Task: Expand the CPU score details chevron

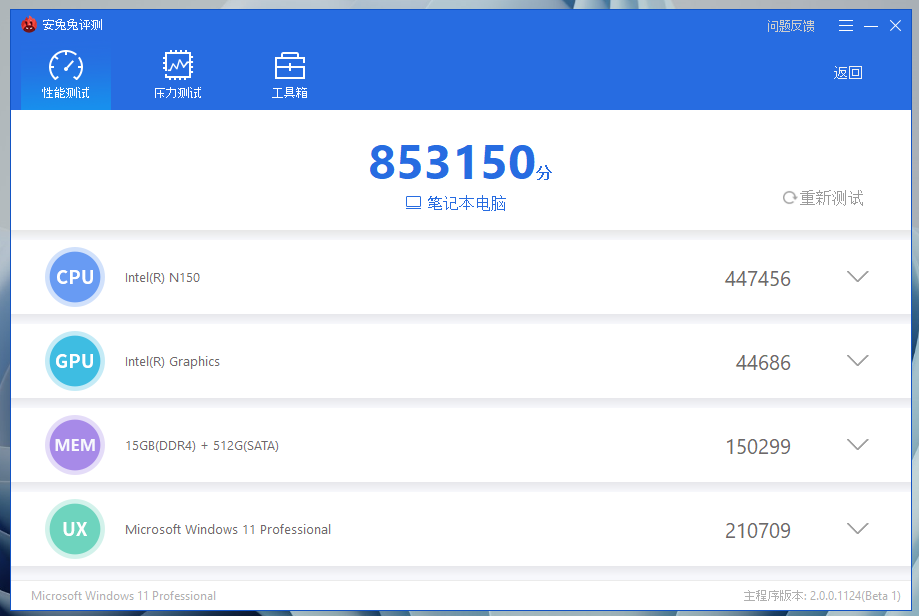Action: [857, 277]
